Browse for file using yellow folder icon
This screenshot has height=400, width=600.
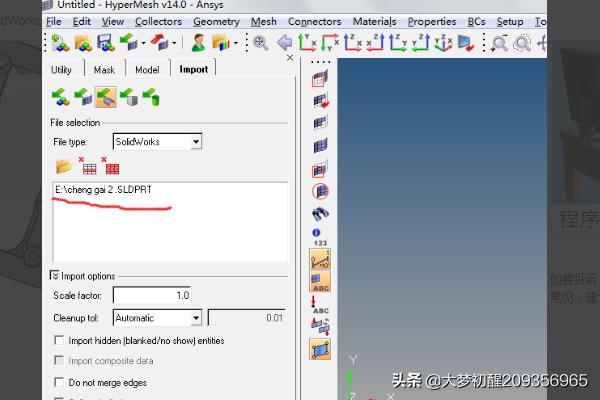pyautogui.click(x=64, y=167)
